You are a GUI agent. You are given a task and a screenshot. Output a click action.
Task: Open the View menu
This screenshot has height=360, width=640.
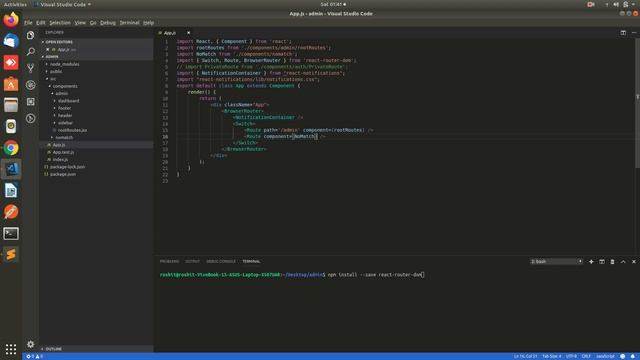click(x=80, y=23)
